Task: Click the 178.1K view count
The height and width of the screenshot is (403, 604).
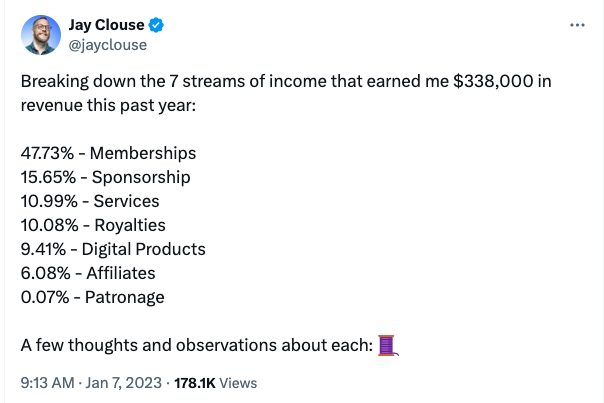Action: (195, 383)
